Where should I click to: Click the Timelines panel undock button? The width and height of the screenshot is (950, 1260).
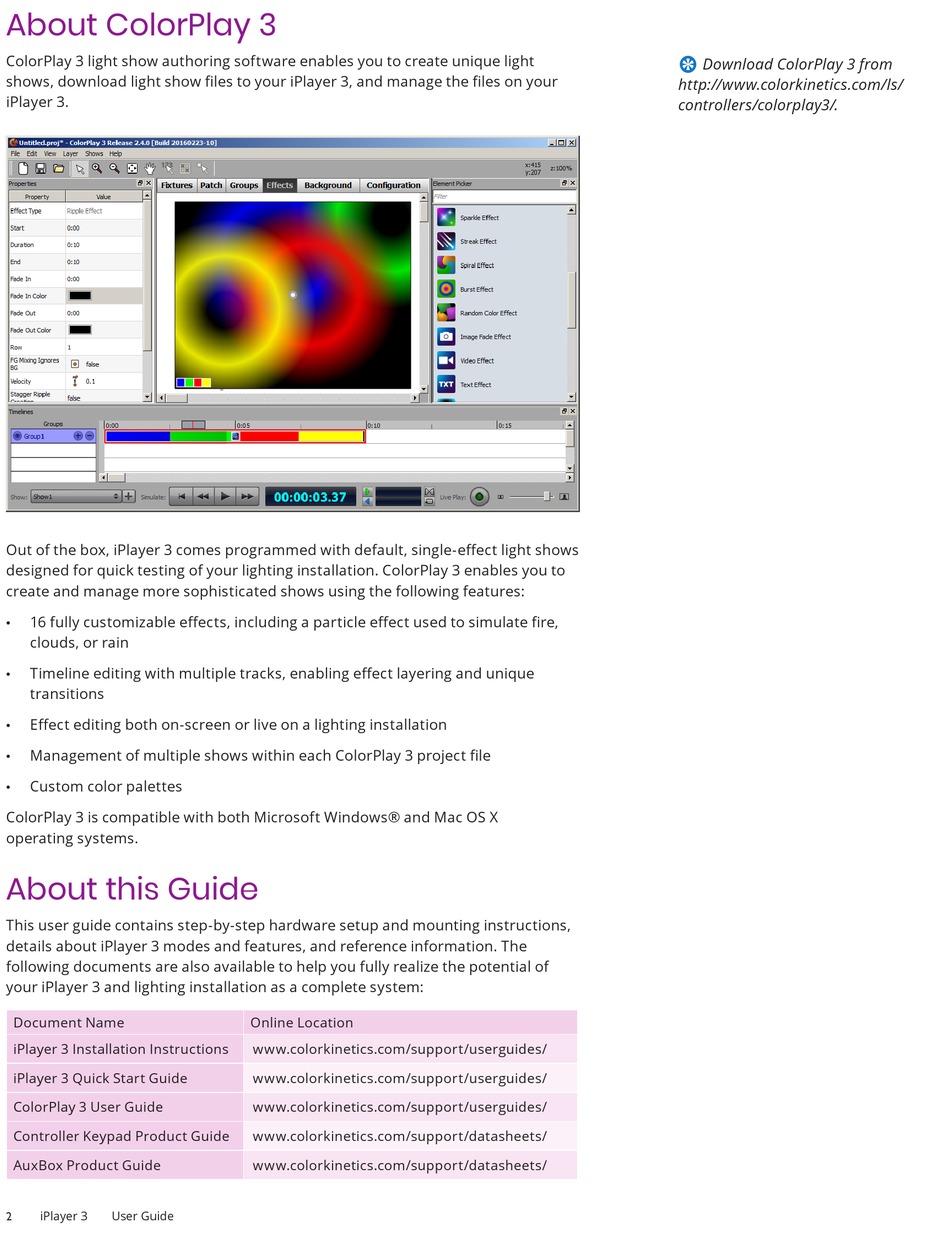[564, 411]
